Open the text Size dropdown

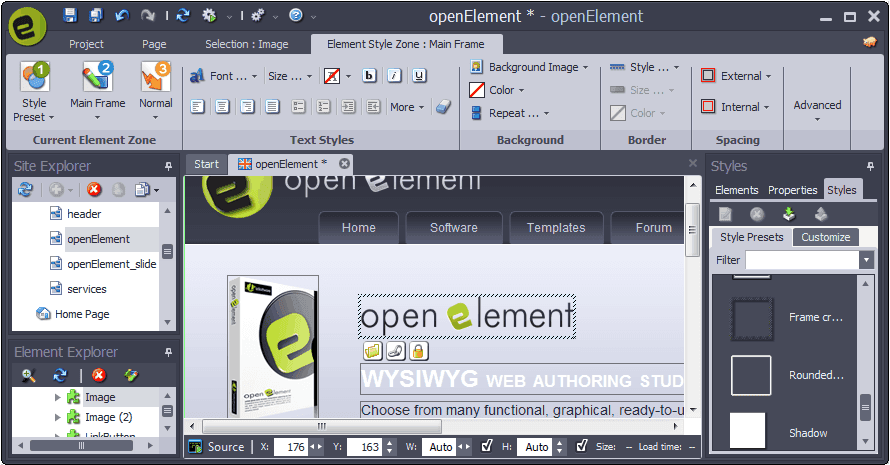[x=290, y=76]
